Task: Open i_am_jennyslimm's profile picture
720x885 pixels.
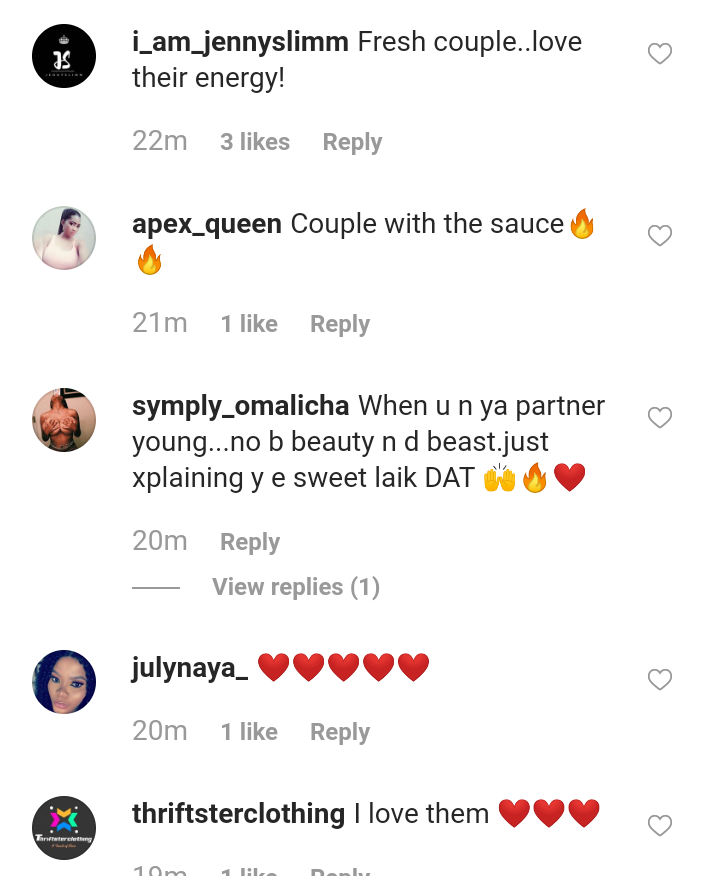Action: (x=64, y=56)
